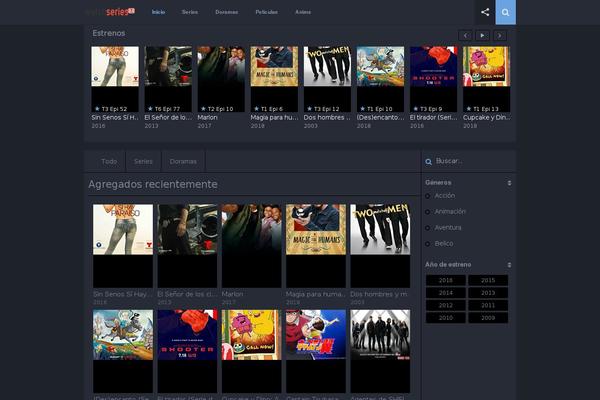Collapse the Año de estreno section
Viewport: 600px width, 400px height.
(509, 265)
